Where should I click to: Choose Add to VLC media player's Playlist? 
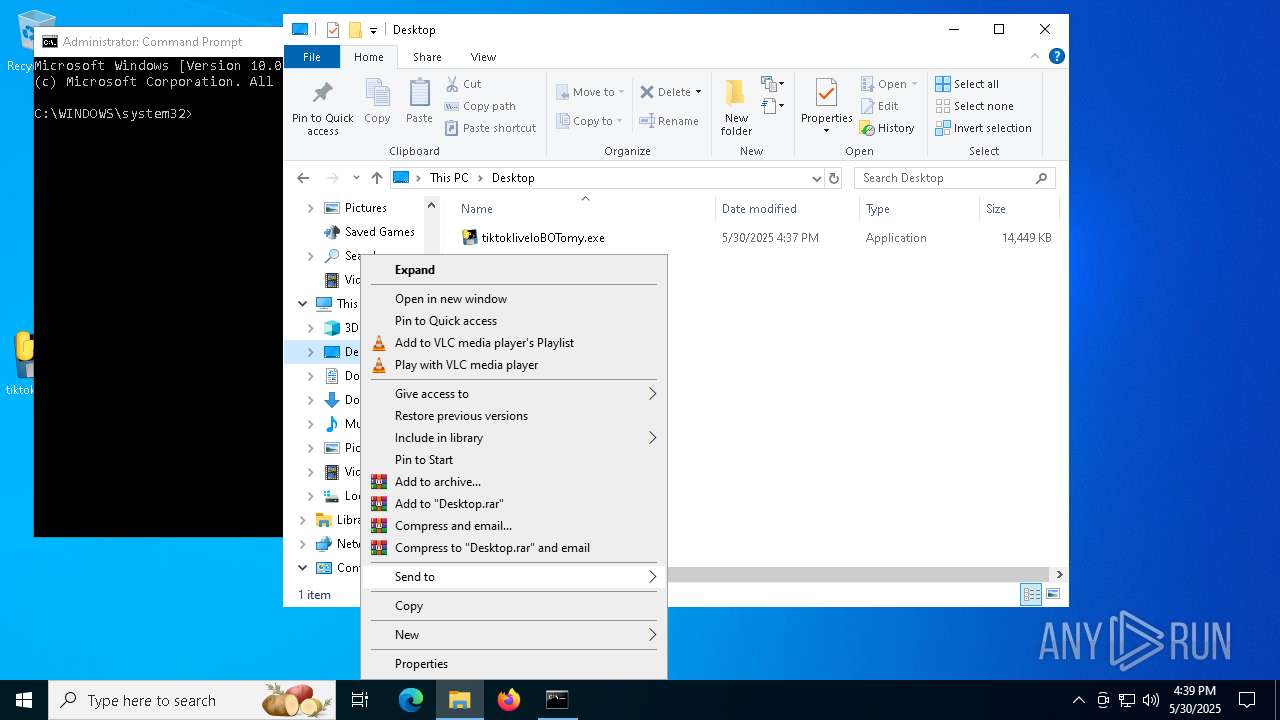[x=514, y=343]
